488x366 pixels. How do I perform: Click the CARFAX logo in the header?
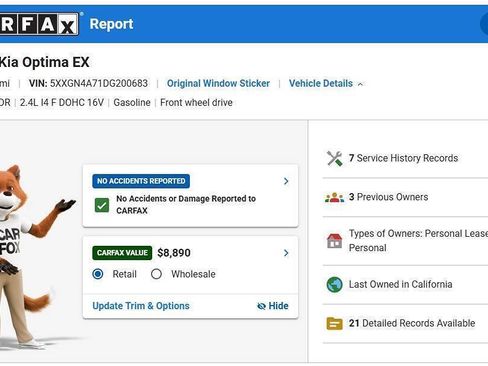tap(39, 24)
